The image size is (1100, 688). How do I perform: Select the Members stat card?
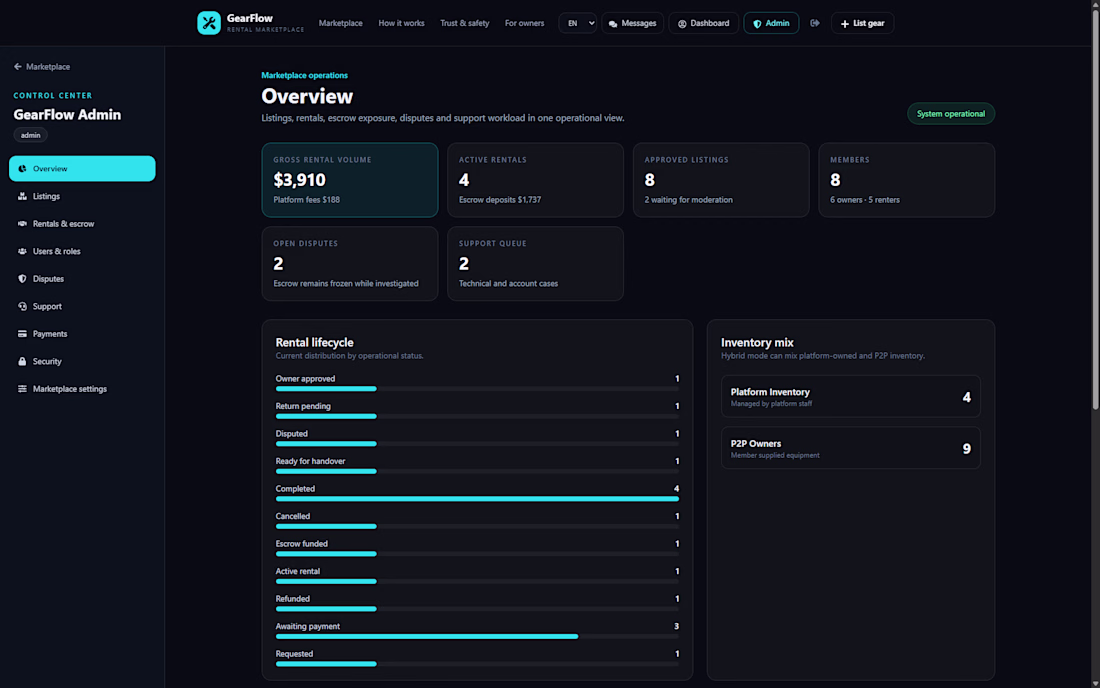(906, 180)
